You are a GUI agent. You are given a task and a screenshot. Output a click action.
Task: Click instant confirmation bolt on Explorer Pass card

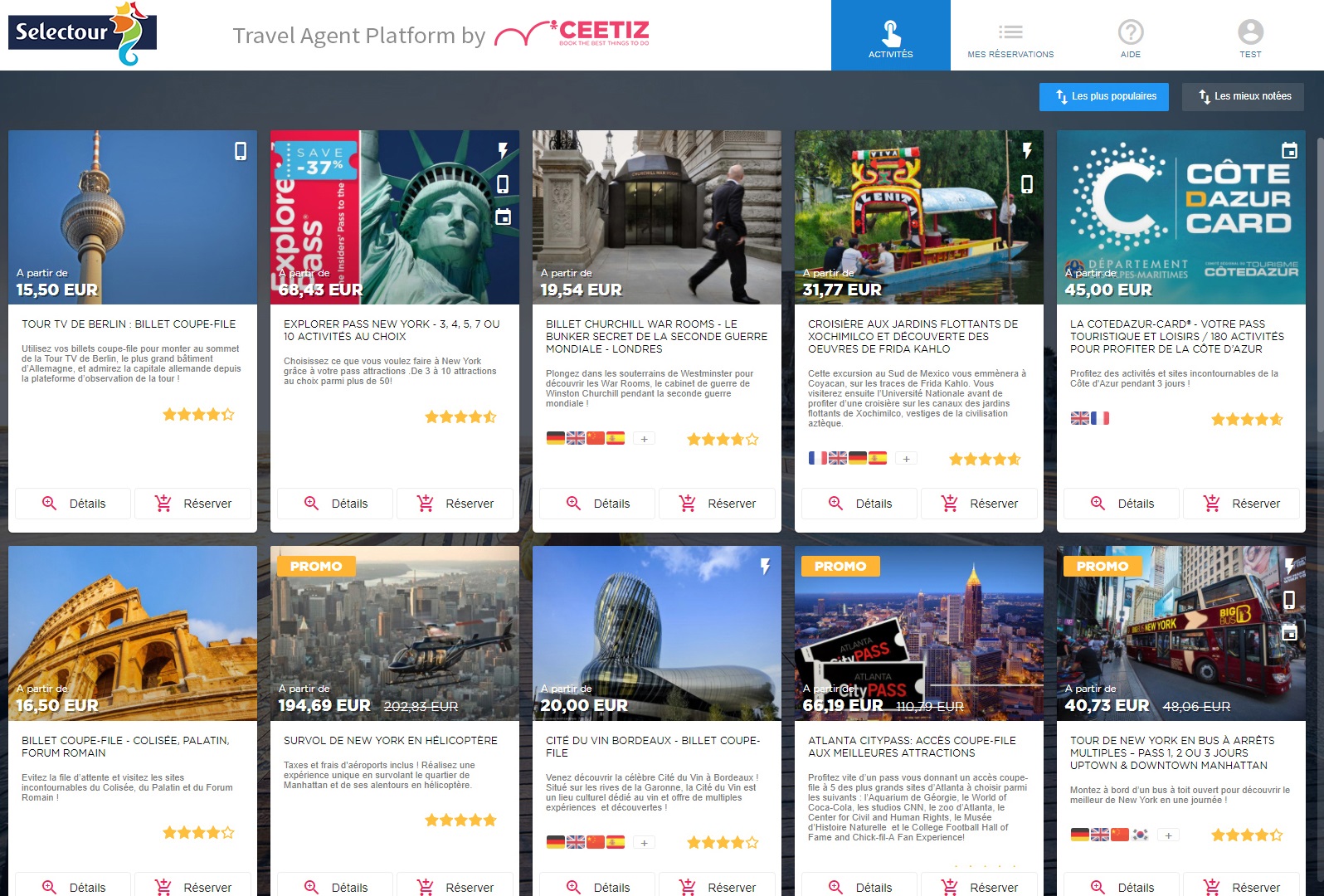[x=503, y=150]
